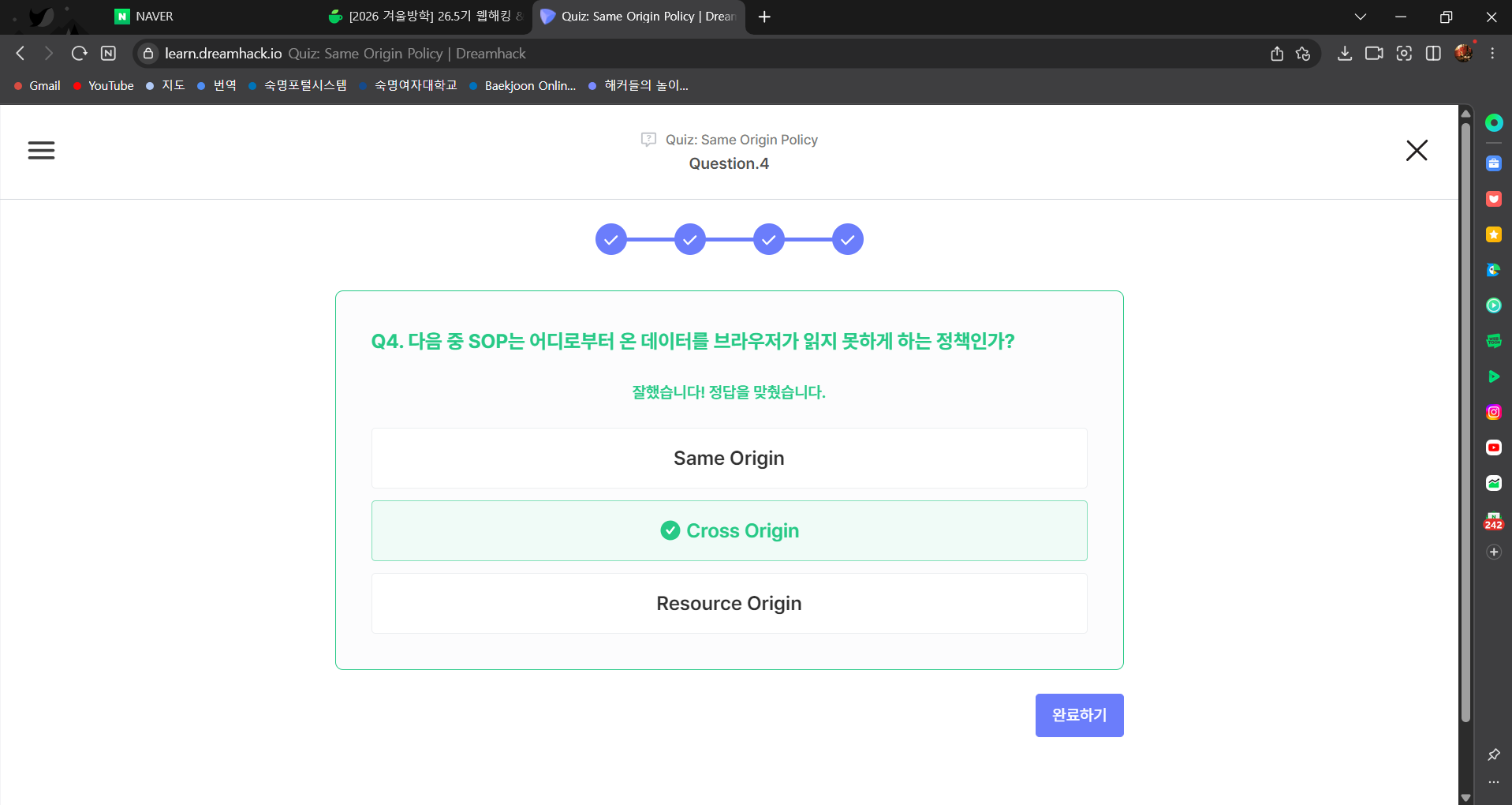The image size is (1512, 805).
Task: Open split screen view from the toolbar
Action: (1434, 53)
